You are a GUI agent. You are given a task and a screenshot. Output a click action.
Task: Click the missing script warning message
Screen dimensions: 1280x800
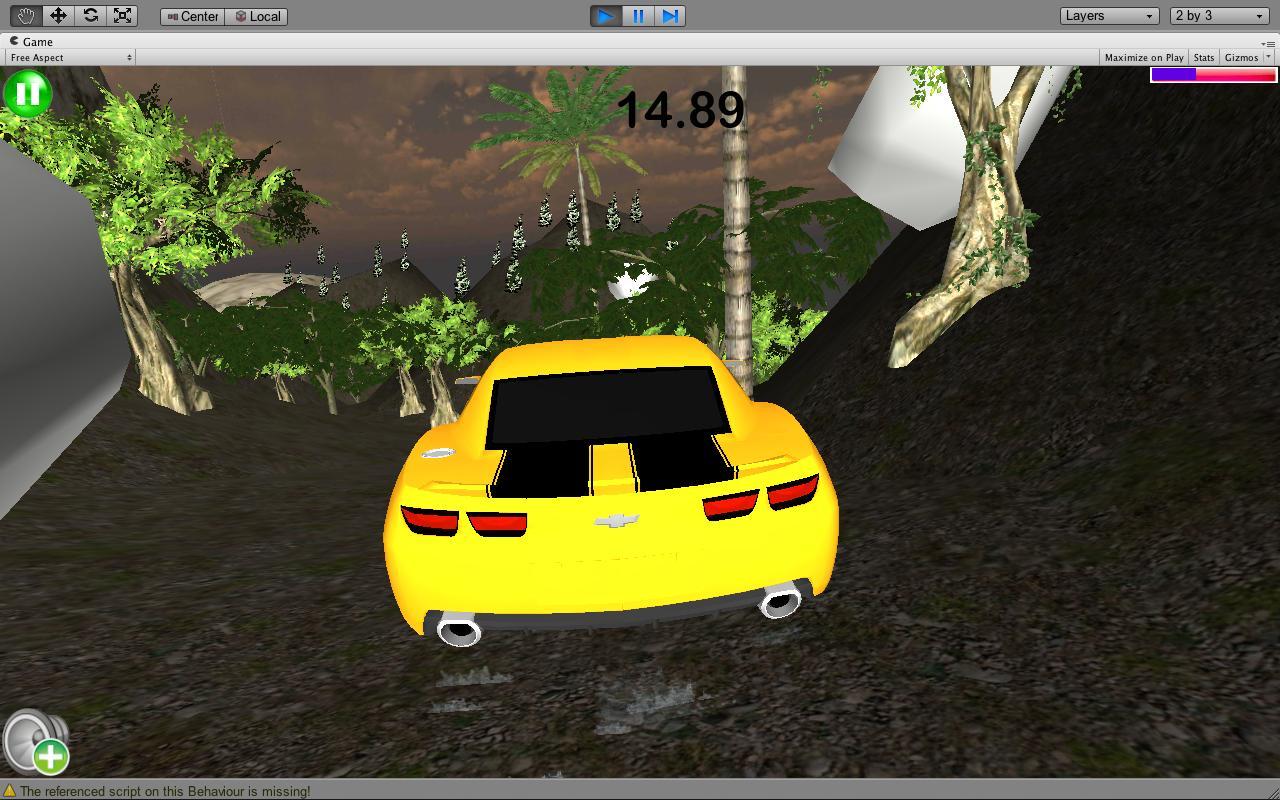click(x=160, y=790)
